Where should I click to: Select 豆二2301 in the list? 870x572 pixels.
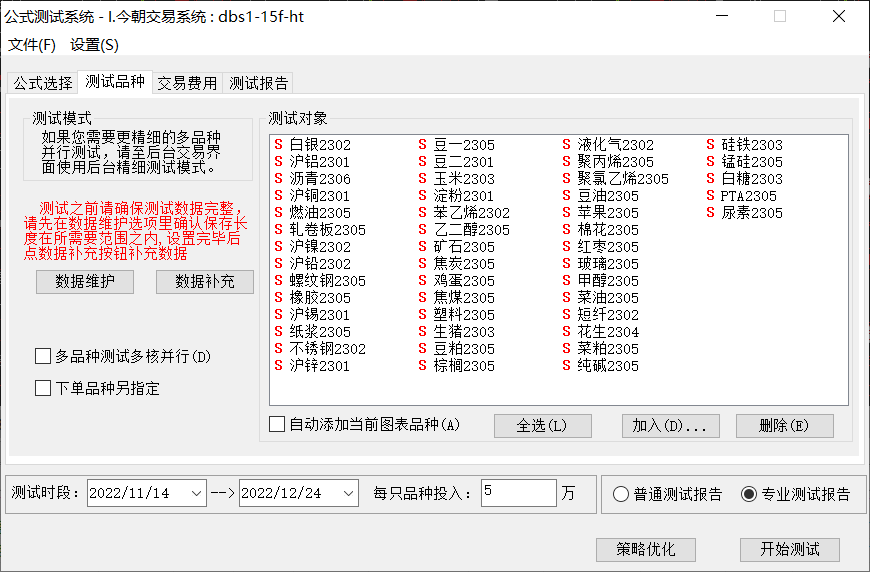464,162
